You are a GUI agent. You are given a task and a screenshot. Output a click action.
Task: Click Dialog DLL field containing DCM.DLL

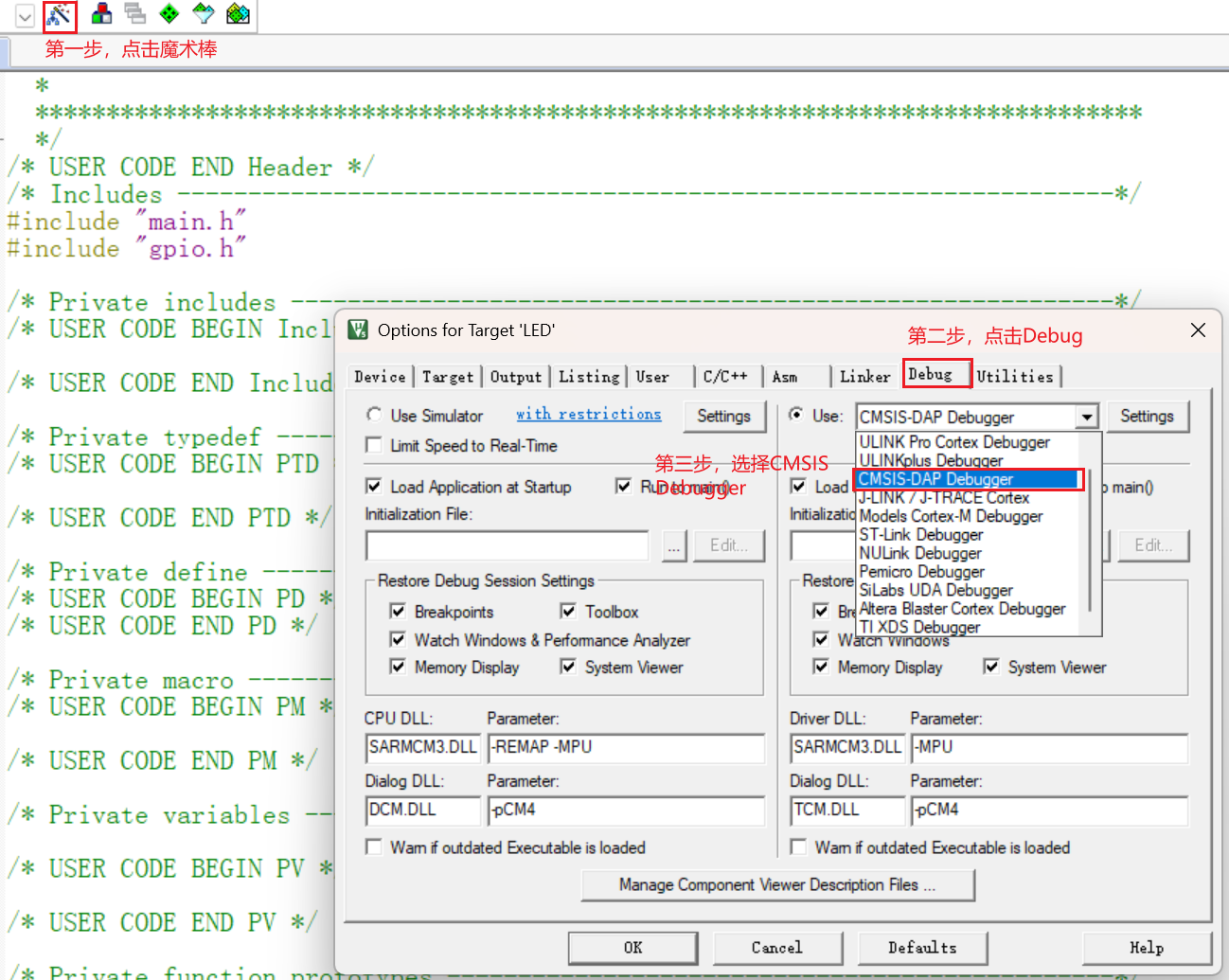(x=423, y=810)
